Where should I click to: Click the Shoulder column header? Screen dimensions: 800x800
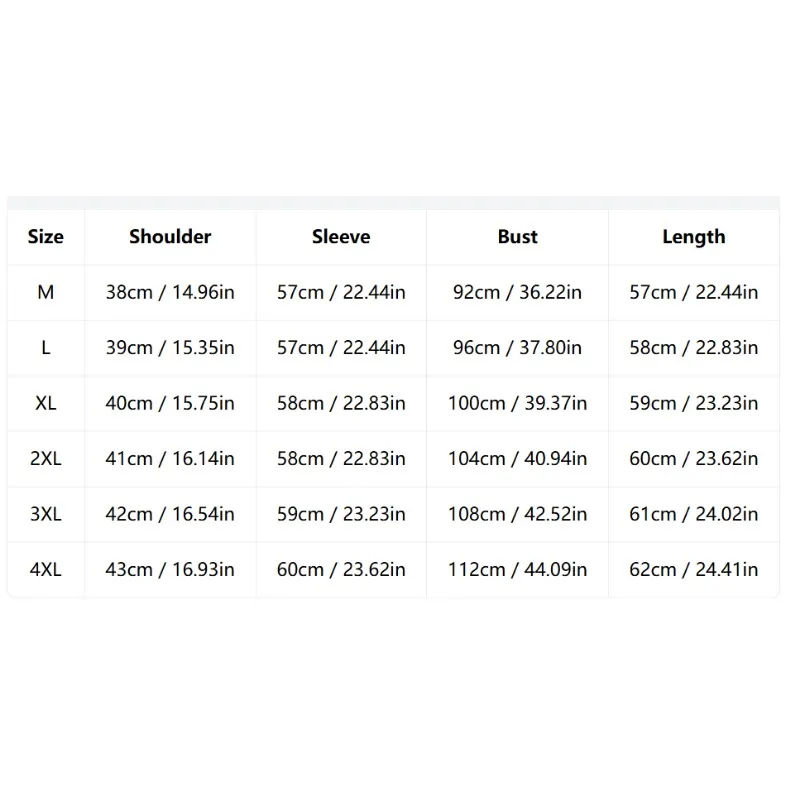point(170,237)
